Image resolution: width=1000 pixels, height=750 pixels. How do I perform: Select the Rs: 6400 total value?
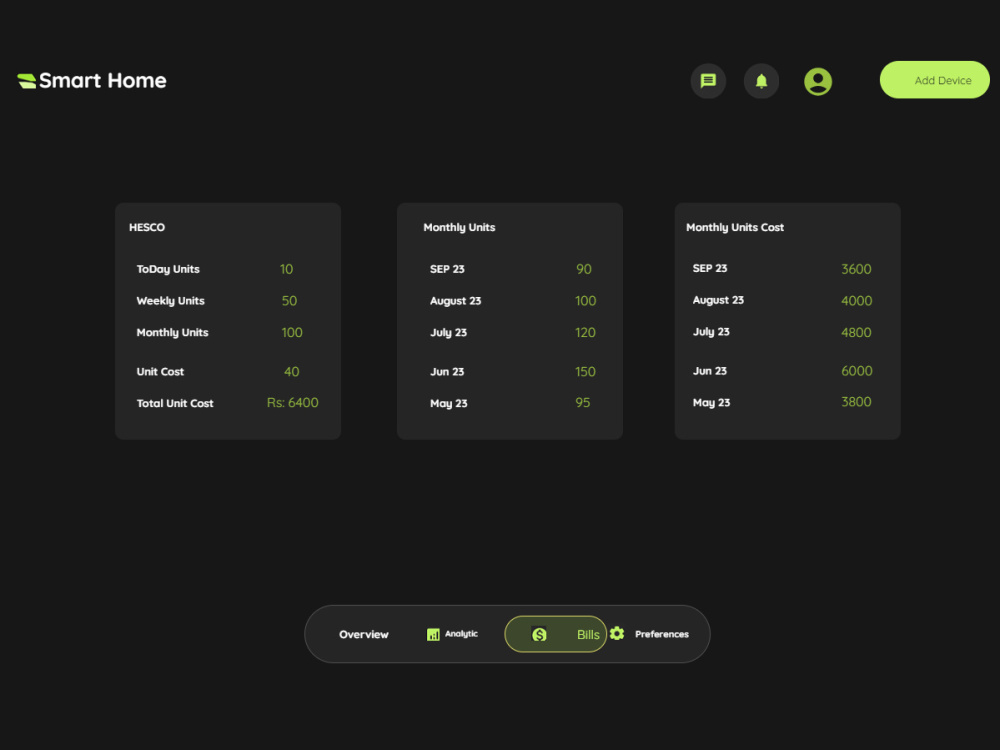click(293, 402)
